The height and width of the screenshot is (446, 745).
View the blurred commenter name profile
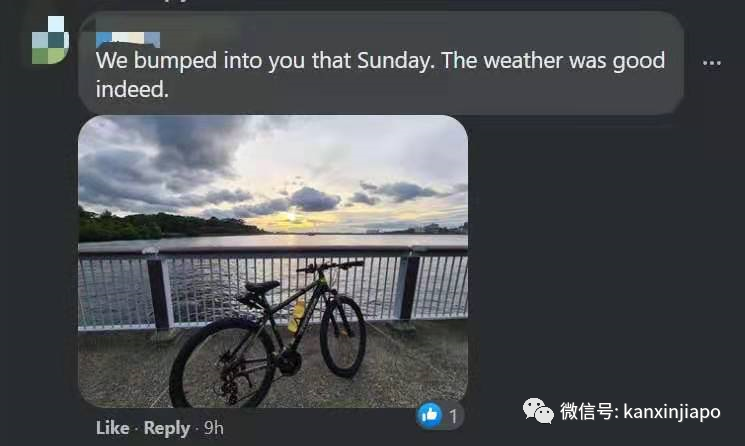click(128, 39)
